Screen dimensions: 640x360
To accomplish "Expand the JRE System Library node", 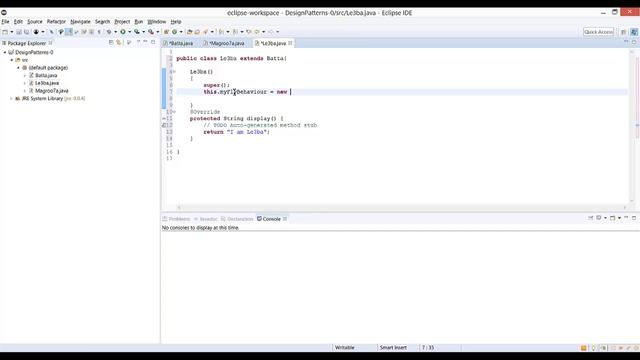I will click(x=11, y=98).
